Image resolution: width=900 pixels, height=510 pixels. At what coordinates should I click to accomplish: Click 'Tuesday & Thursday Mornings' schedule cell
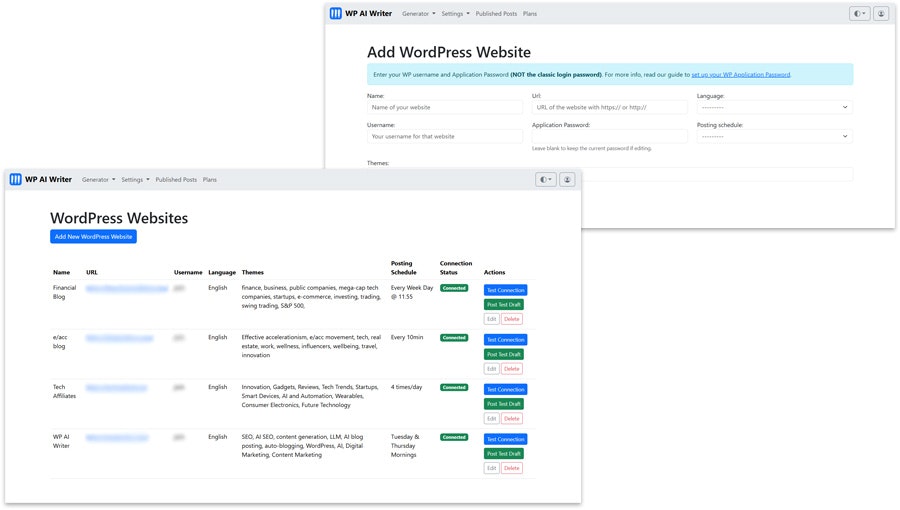[405, 446]
